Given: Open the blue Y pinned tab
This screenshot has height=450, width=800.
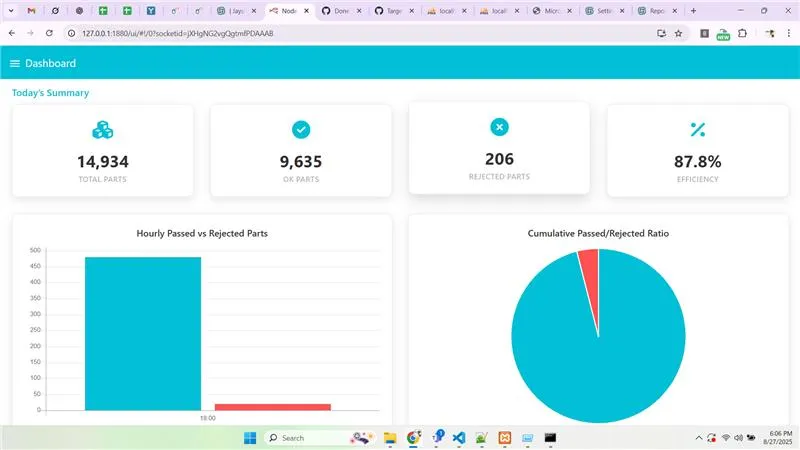Looking at the screenshot, I should pyautogui.click(x=151, y=11).
